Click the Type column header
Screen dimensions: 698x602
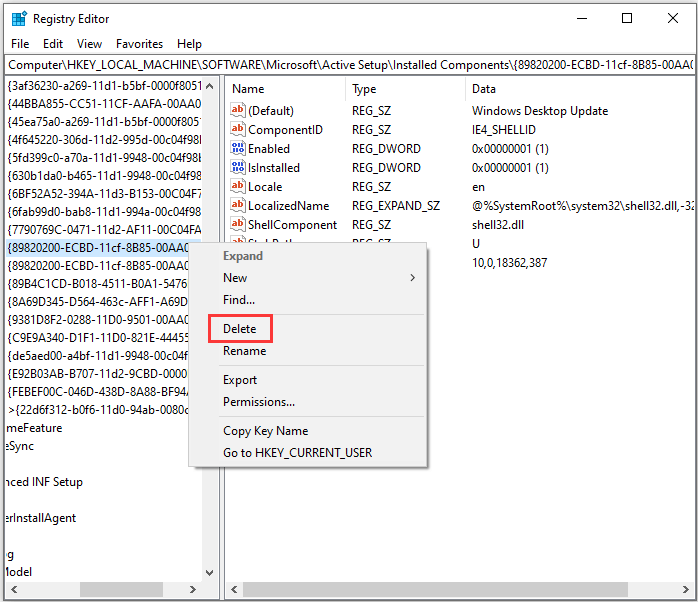(364, 89)
